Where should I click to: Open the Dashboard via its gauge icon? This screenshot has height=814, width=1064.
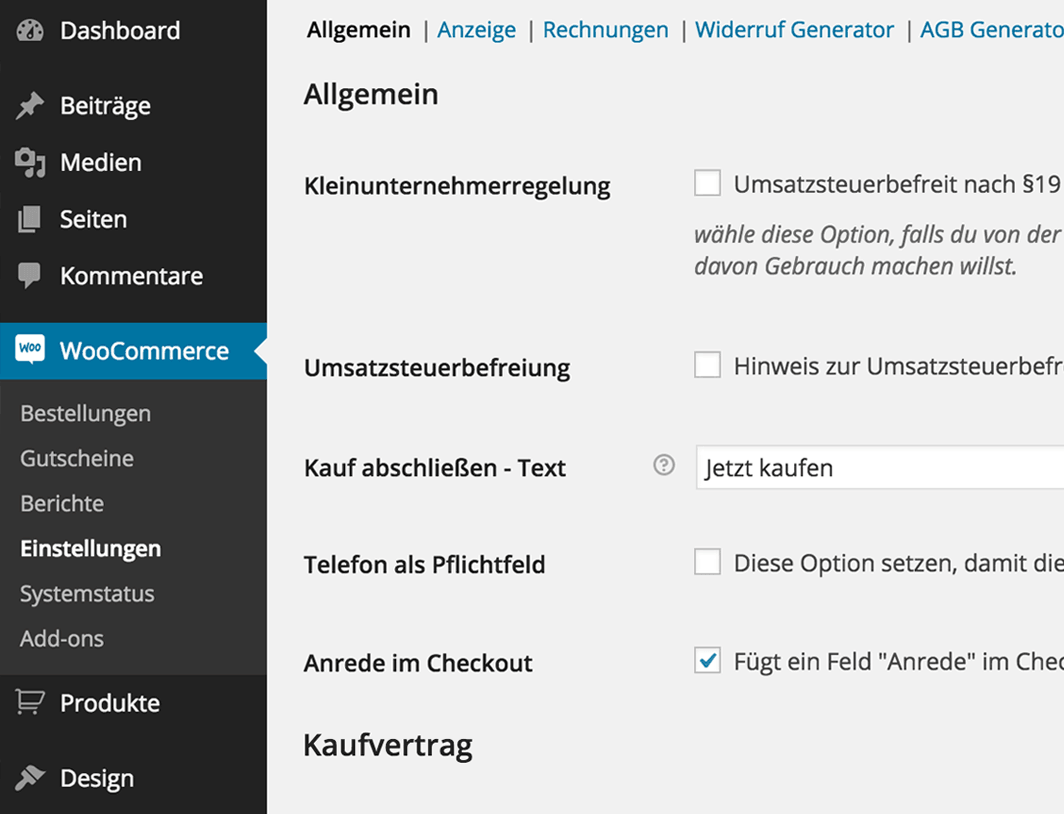click(30, 30)
